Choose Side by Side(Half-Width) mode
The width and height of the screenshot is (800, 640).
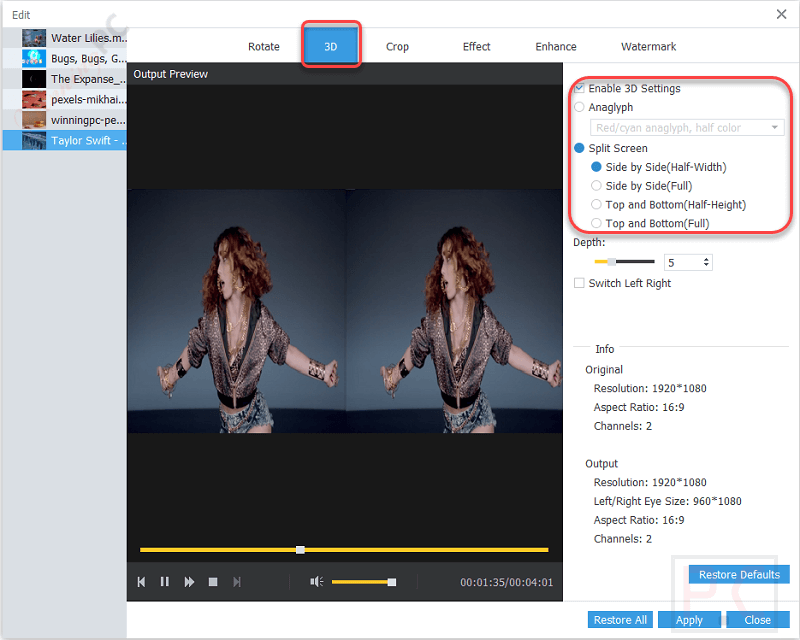(x=596, y=167)
